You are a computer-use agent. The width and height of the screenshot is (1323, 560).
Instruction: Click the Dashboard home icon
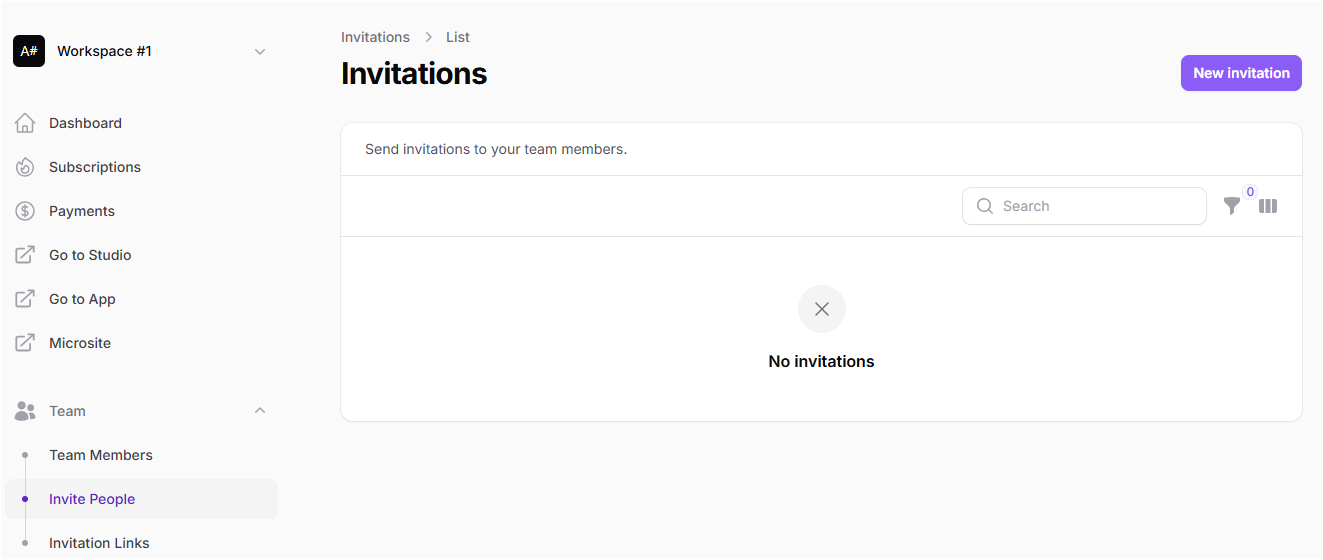click(x=25, y=123)
